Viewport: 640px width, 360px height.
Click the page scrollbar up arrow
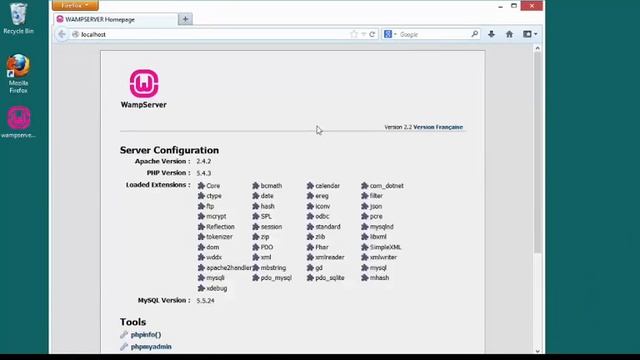(x=538, y=48)
